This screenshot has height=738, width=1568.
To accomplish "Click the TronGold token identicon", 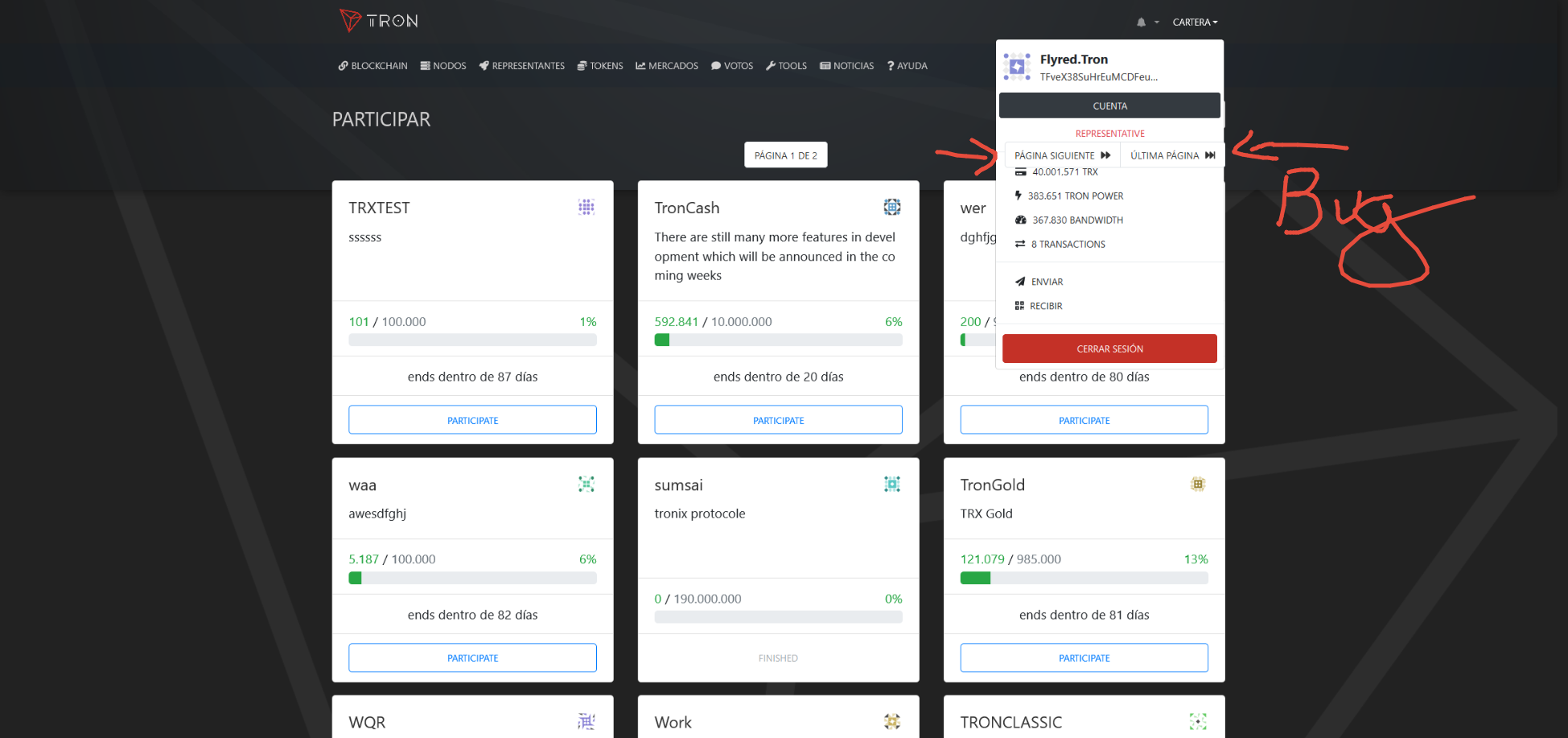I will pos(1198,484).
